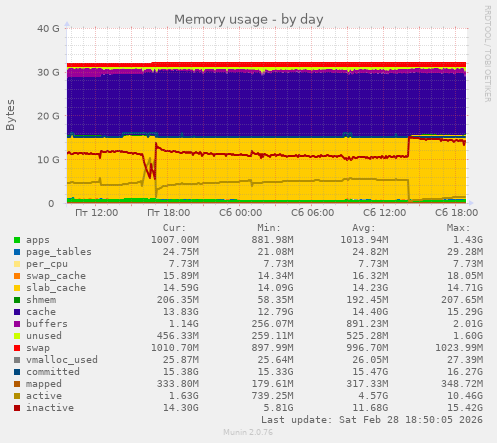Click the unused lime legend swatch

pyautogui.click(x=17, y=336)
